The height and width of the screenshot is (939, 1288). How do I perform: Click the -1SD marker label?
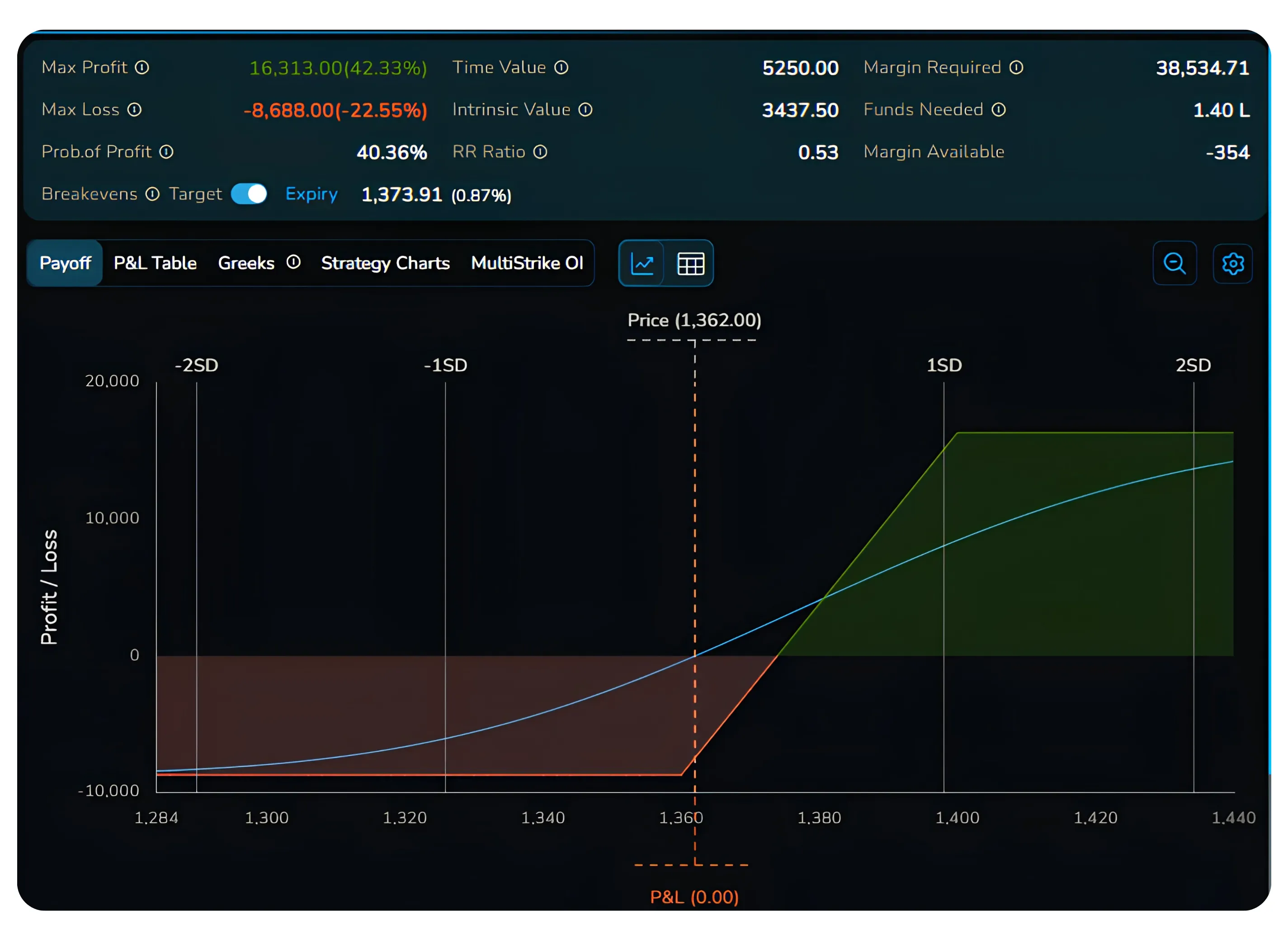click(445, 365)
